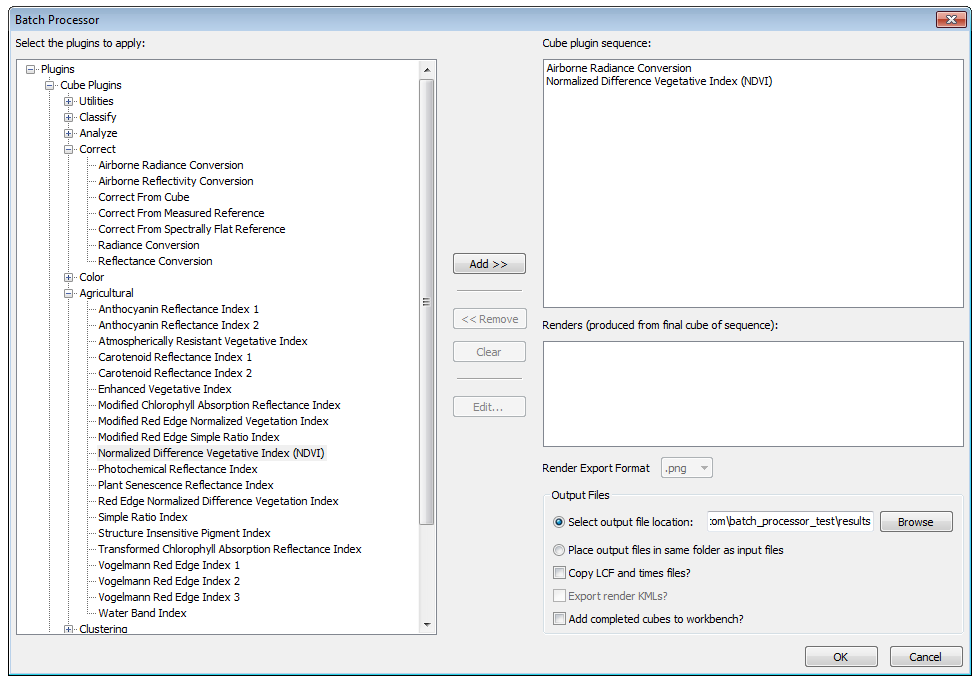The height and width of the screenshot is (686, 978).
Task: Select Vogelmann Red Edge Index 1
Action: pos(169,565)
